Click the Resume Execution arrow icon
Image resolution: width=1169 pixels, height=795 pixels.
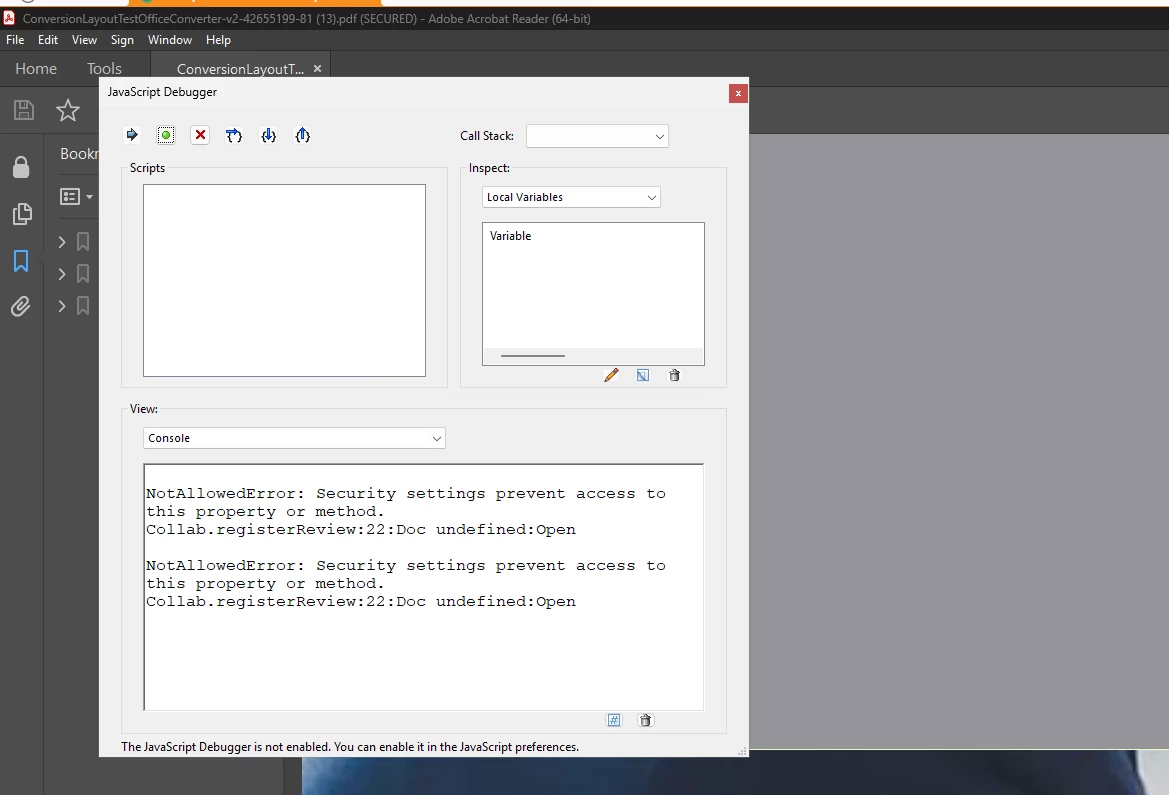coord(132,135)
